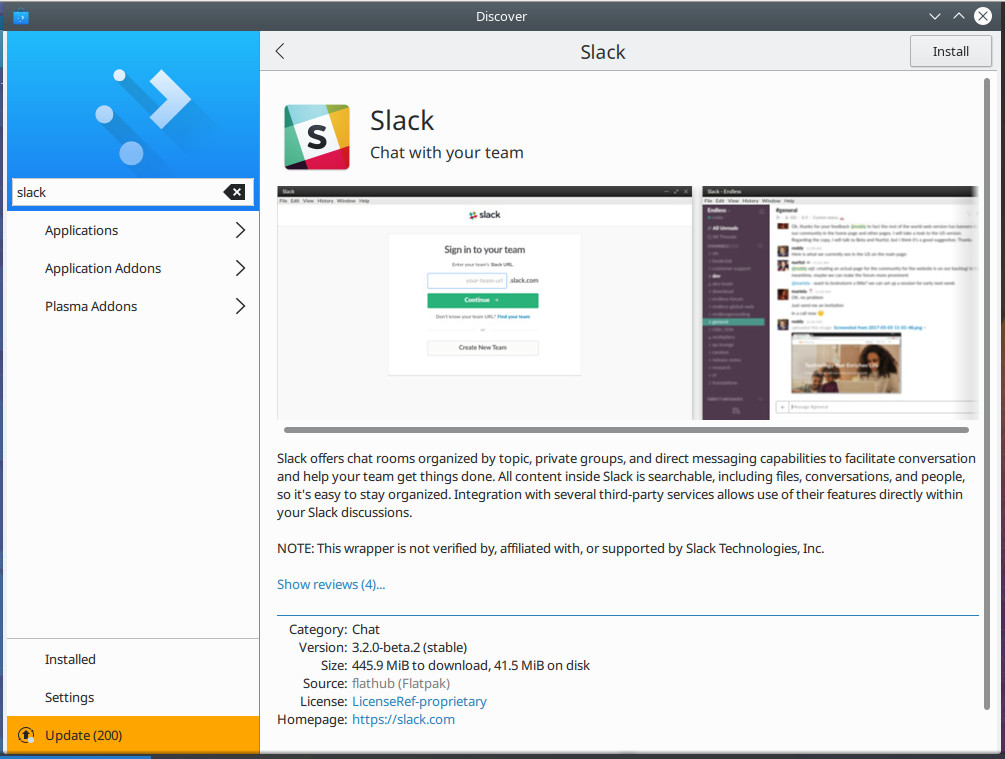
Task: Click the 'Chat with your team' subtitle
Action: (x=447, y=153)
